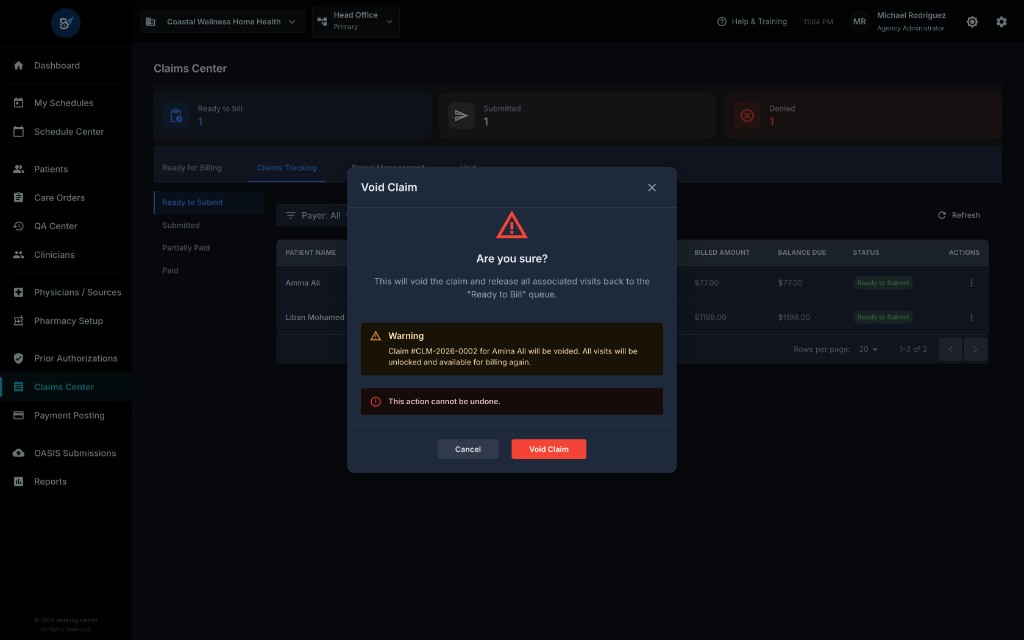Viewport: 1024px width, 640px height.
Task: Click Ready to bill summary card
Action: point(292,116)
